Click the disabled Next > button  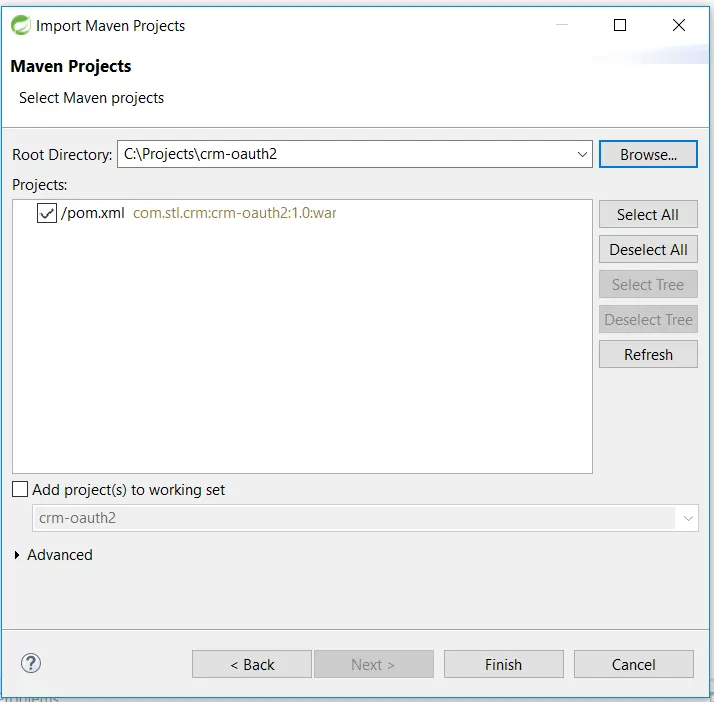(373, 664)
